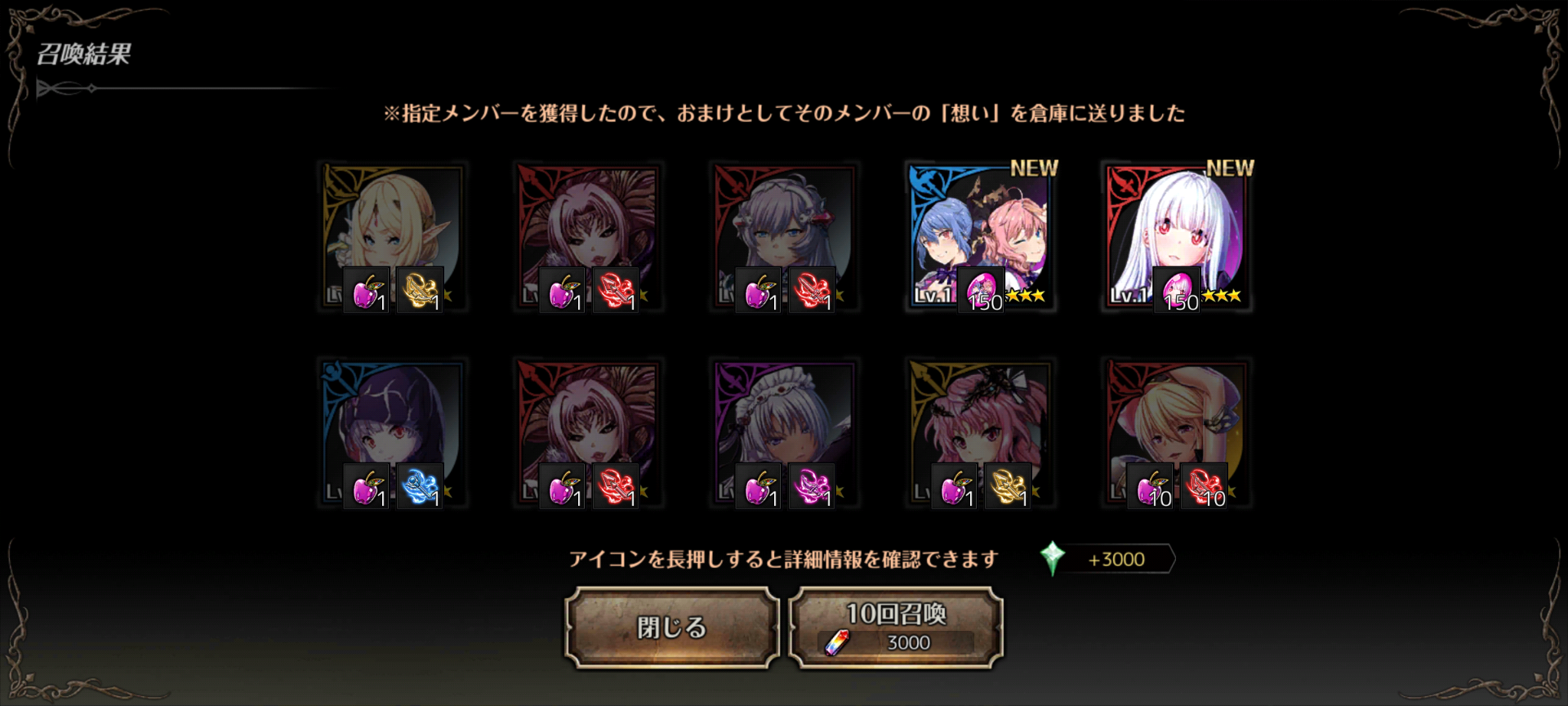
Task: Select the blonde red-frame bottom-row card
Action: pyautogui.click(x=1177, y=432)
